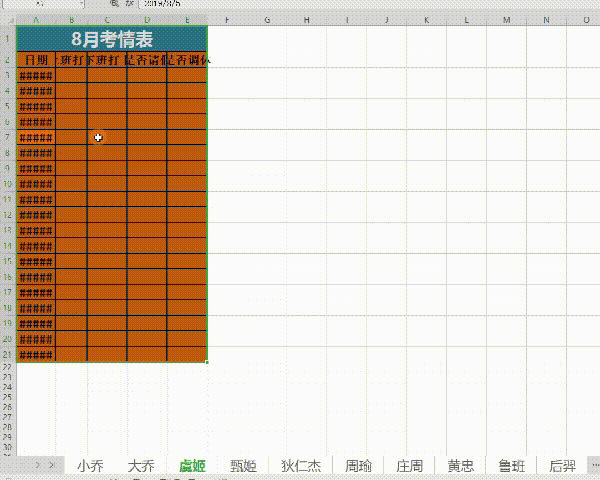Select column header H
This screenshot has height=480, width=600.
pyautogui.click(x=307, y=20)
